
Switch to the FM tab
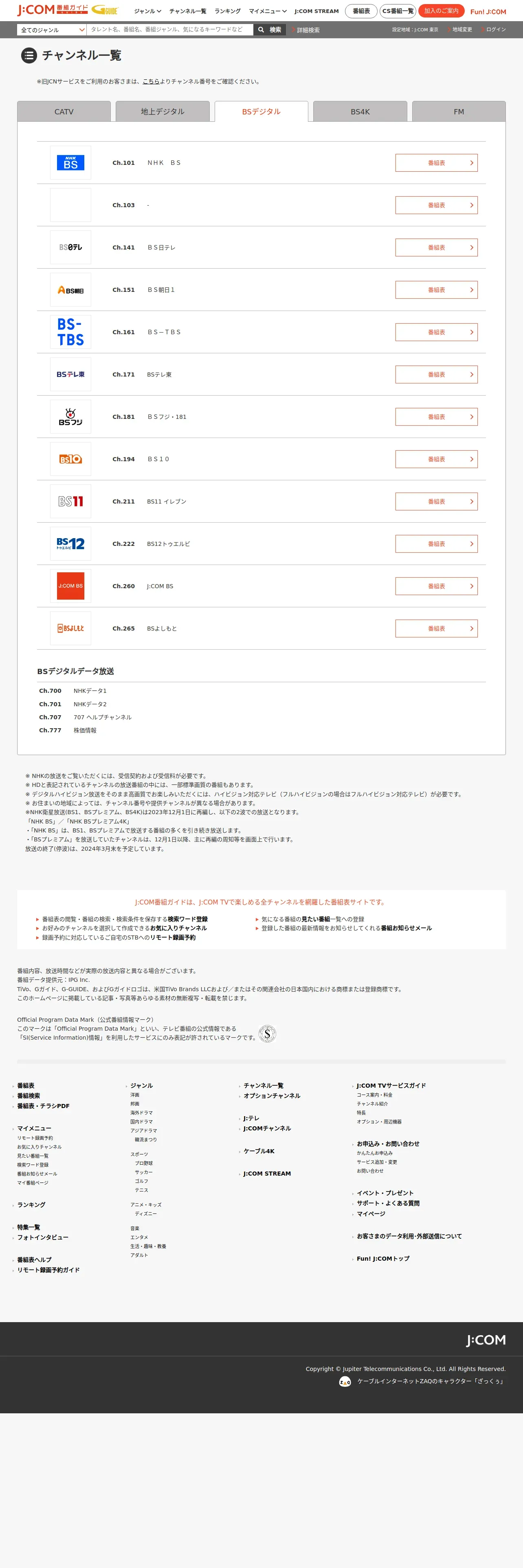pyautogui.click(x=459, y=112)
